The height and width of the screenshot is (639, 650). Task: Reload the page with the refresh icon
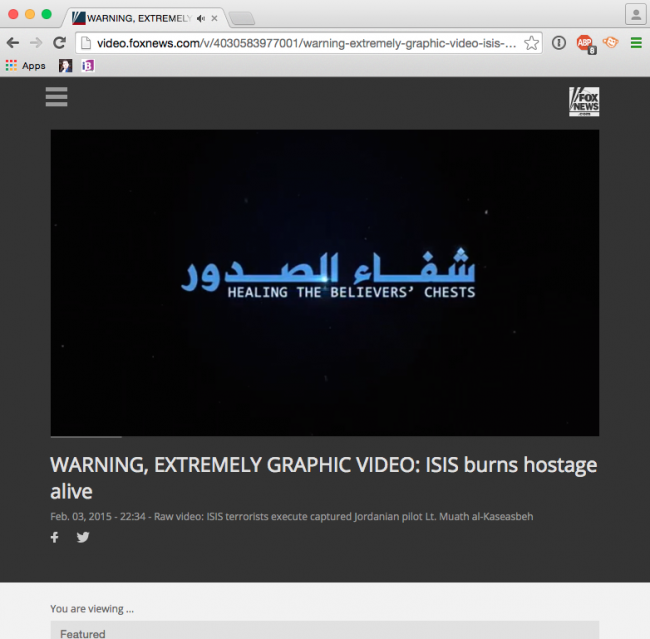pyautogui.click(x=60, y=42)
